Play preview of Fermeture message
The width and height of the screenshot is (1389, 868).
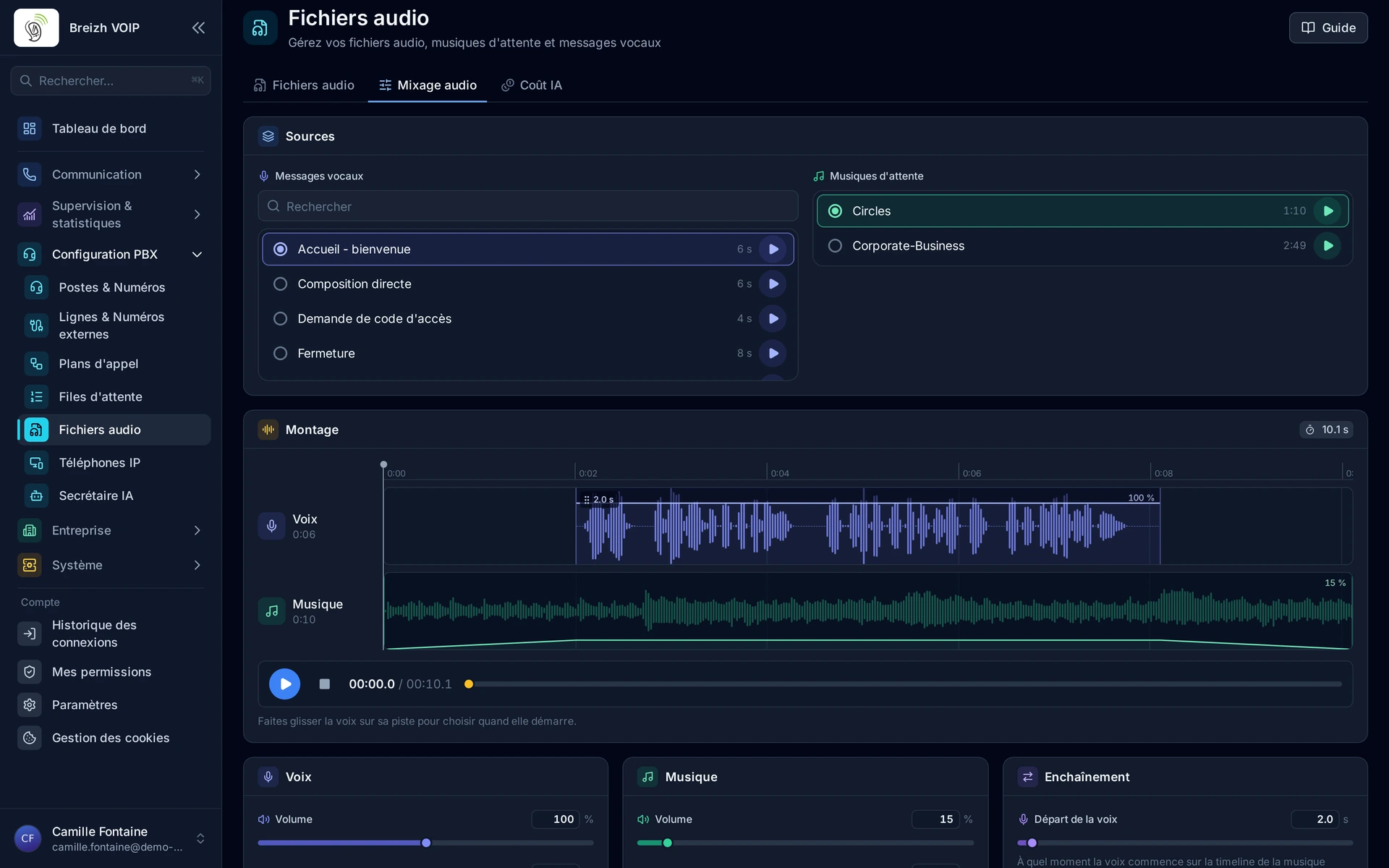click(773, 353)
